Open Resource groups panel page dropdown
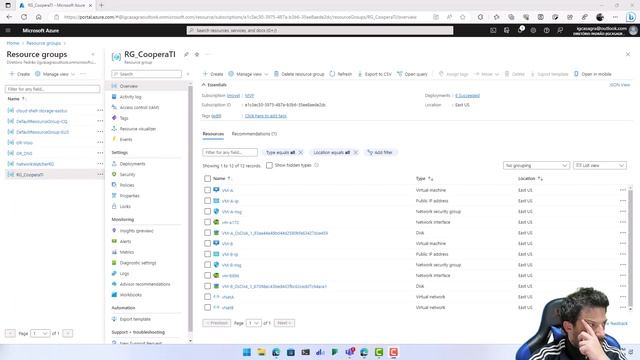 tap(40, 333)
